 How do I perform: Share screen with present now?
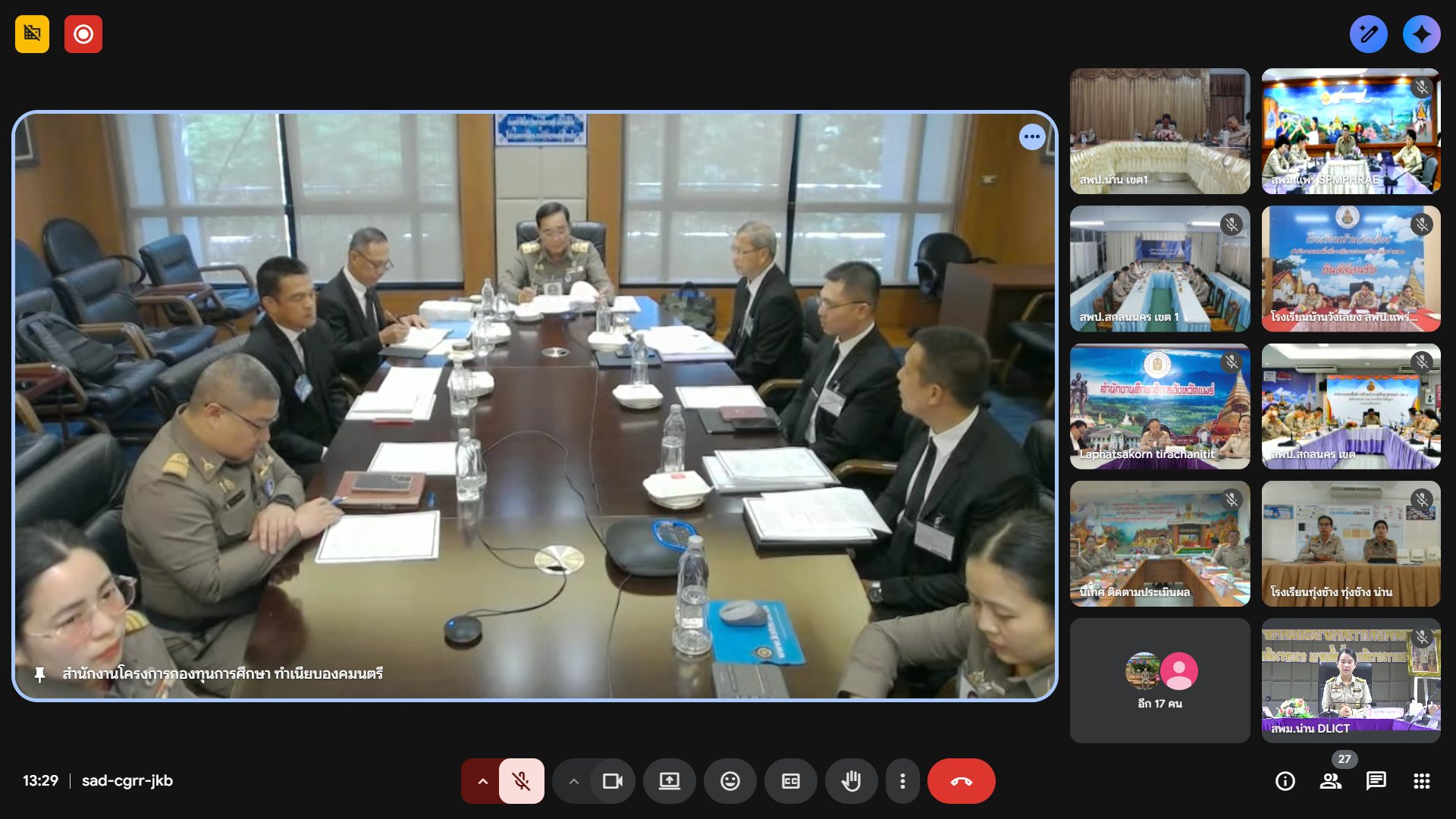coord(669,781)
